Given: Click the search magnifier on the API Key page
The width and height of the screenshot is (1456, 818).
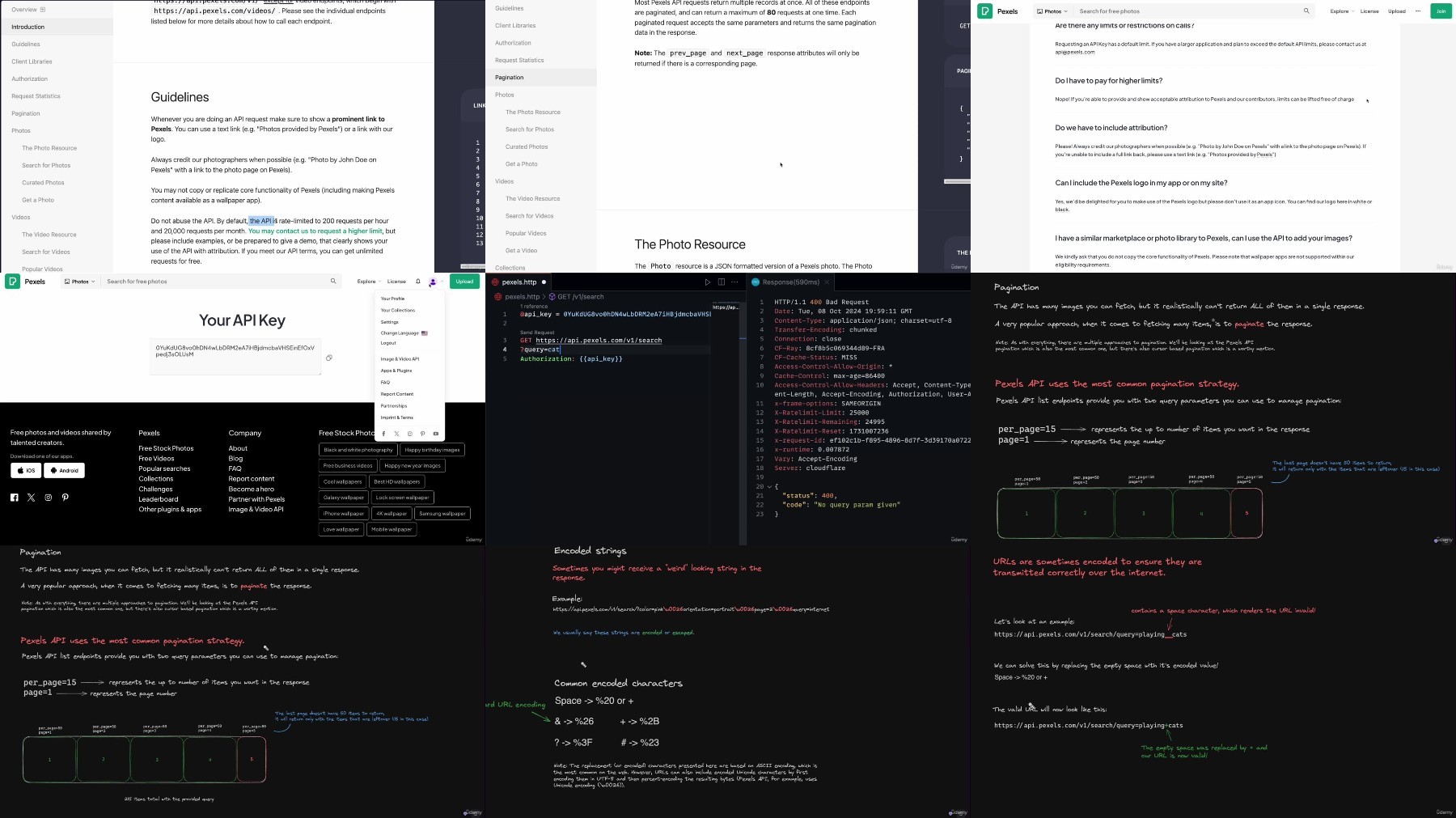Looking at the screenshot, I should (332, 282).
